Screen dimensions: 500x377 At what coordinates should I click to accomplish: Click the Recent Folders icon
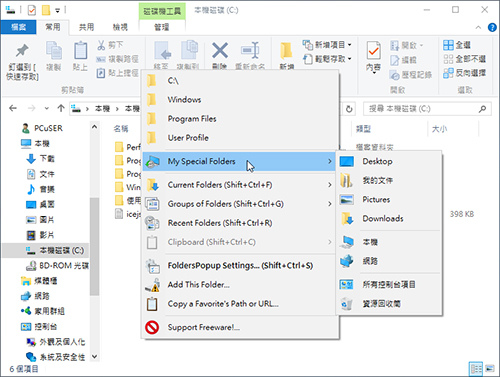(152, 223)
